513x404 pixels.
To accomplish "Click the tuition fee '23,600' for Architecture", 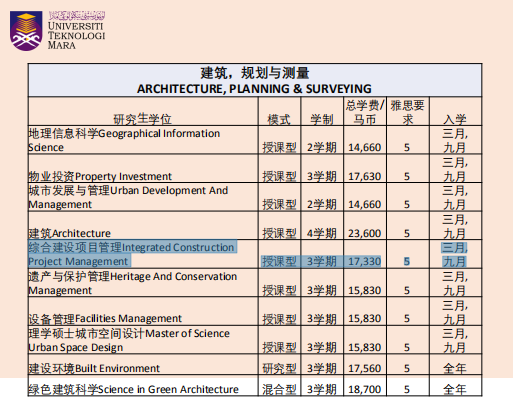I will tap(365, 233).
